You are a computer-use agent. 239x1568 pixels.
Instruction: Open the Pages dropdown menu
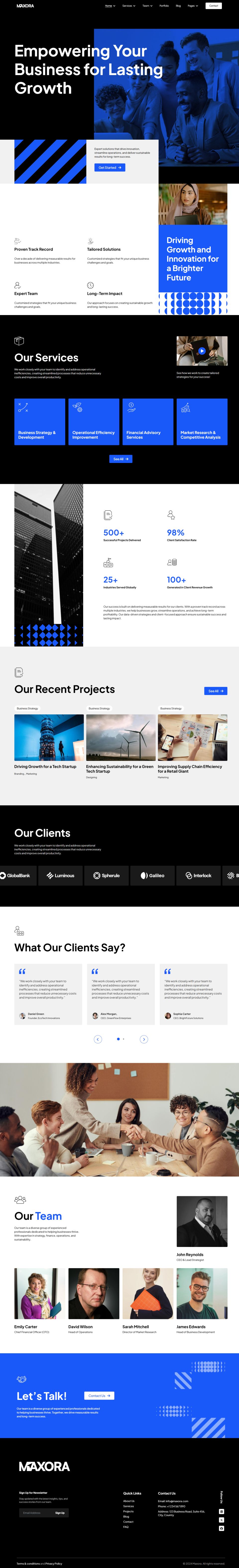click(x=193, y=5)
